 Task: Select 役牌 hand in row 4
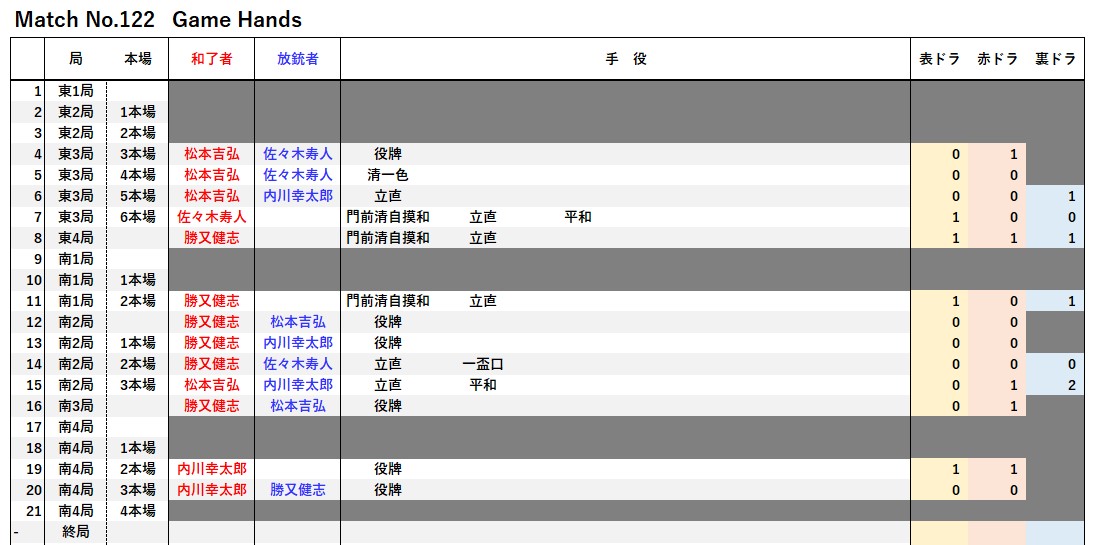pos(388,154)
